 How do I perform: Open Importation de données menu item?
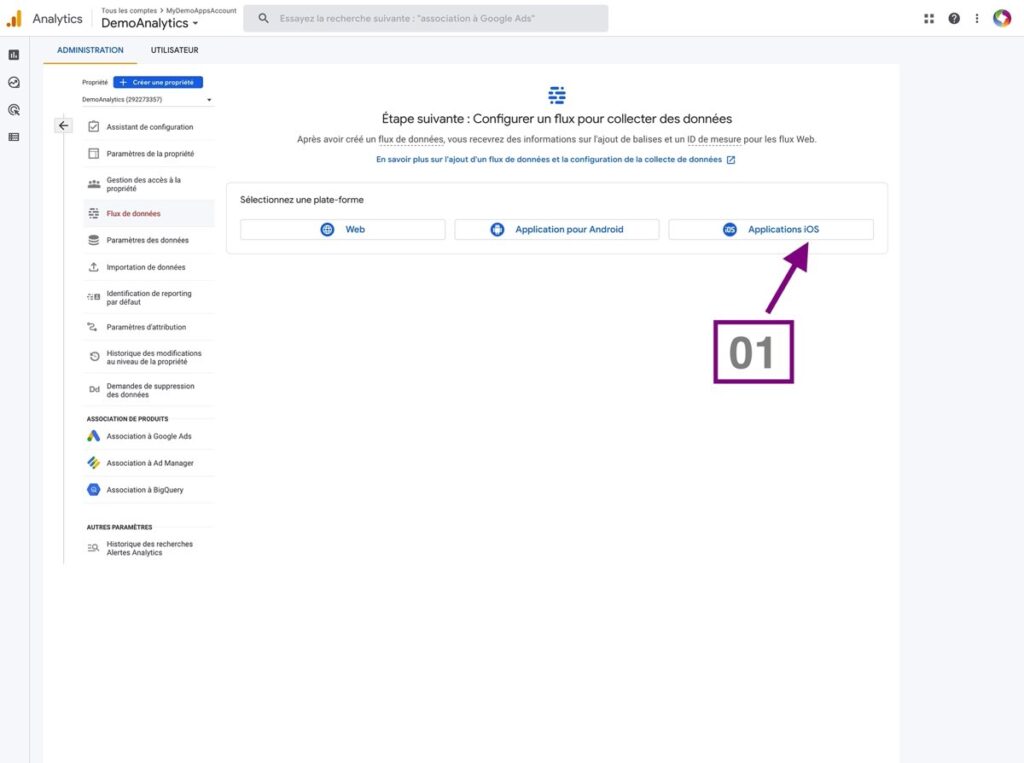pos(149,267)
